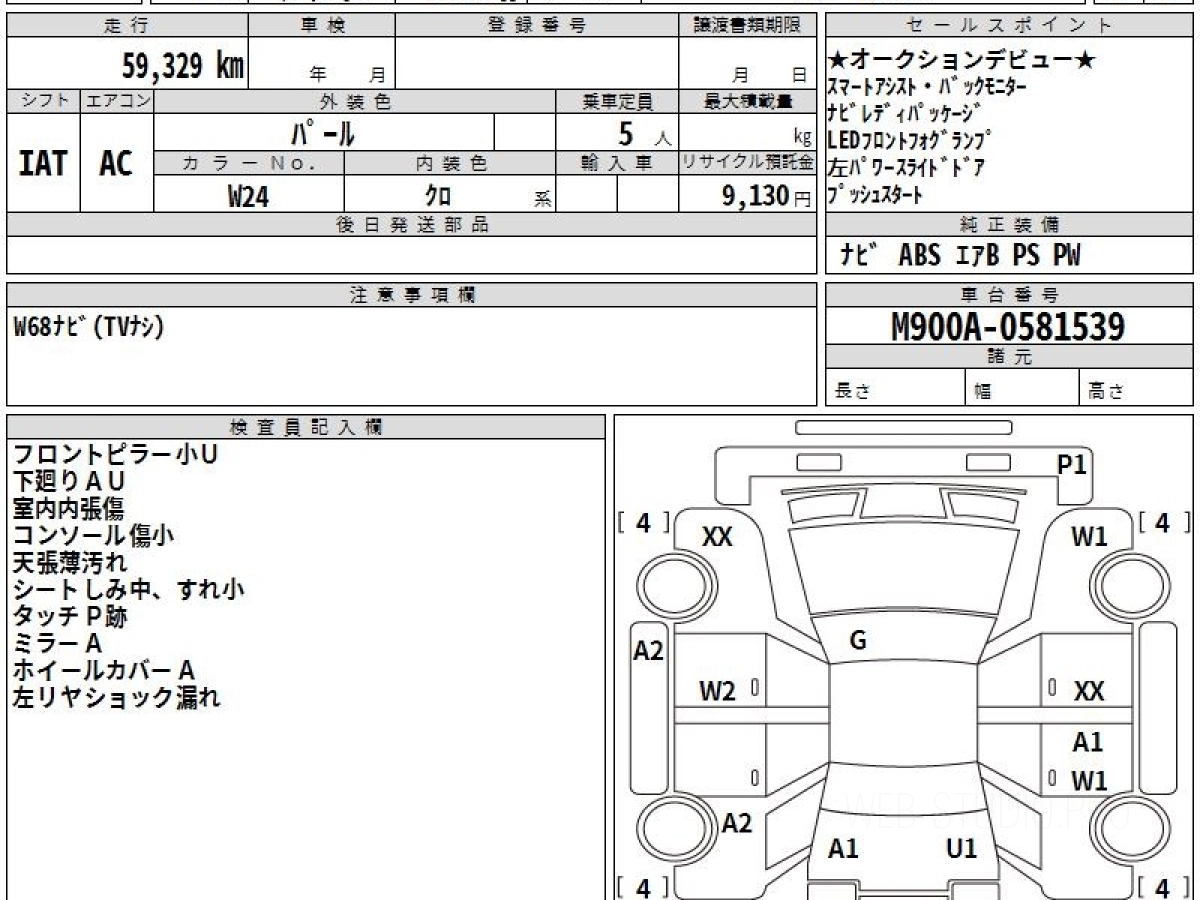Select the U1 mark on the car diagram
Image resolution: width=1200 pixels, height=900 pixels.
[961, 849]
